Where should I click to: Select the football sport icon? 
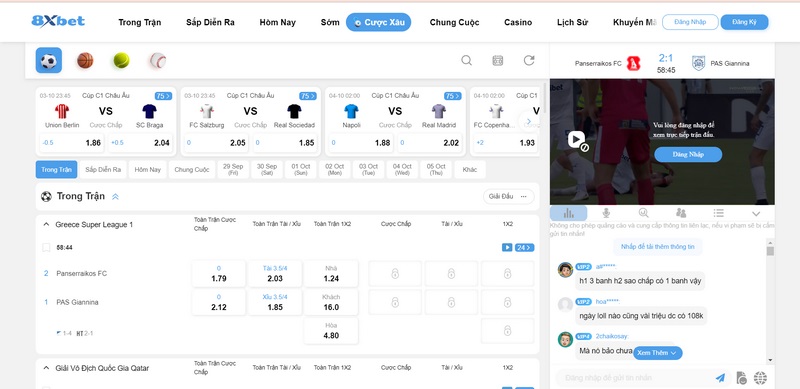(48, 61)
